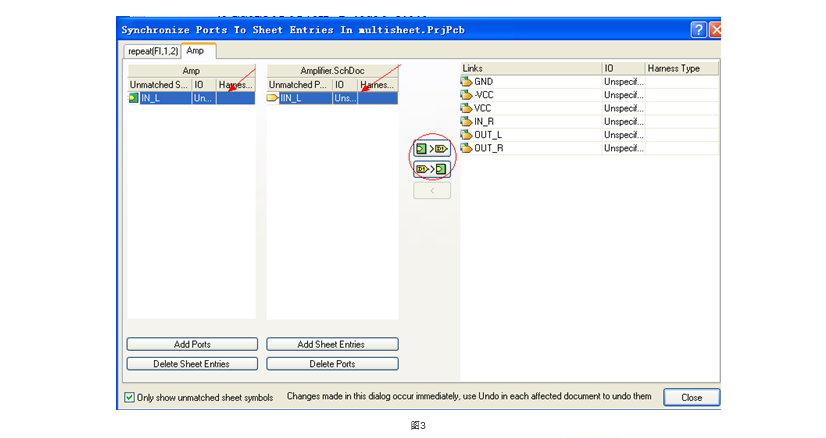Click the Delete Sheet Entries button
This screenshot has width=826, height=438.
[x=192, y=364]
